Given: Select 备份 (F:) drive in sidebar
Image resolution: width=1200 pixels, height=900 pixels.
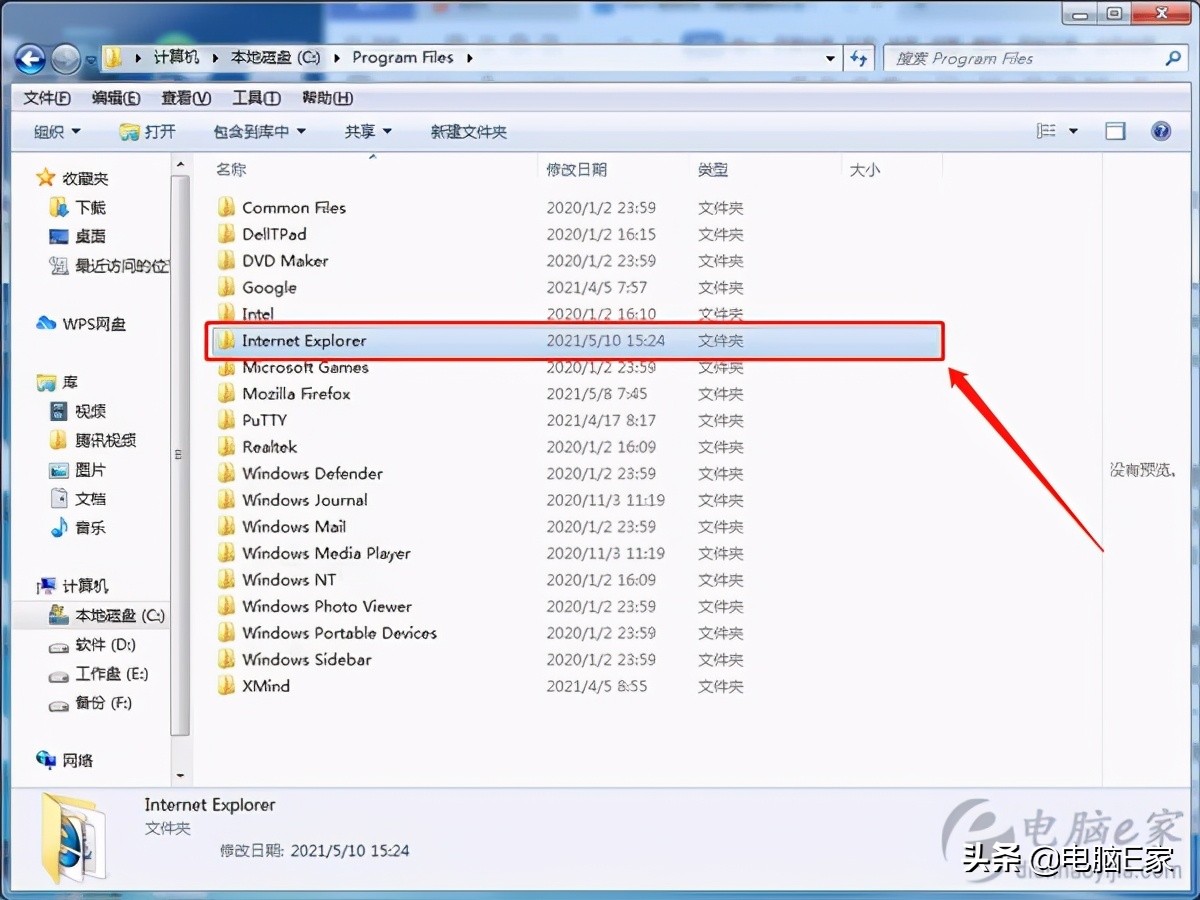Looking at the screenshot, I should click(90, 703).
